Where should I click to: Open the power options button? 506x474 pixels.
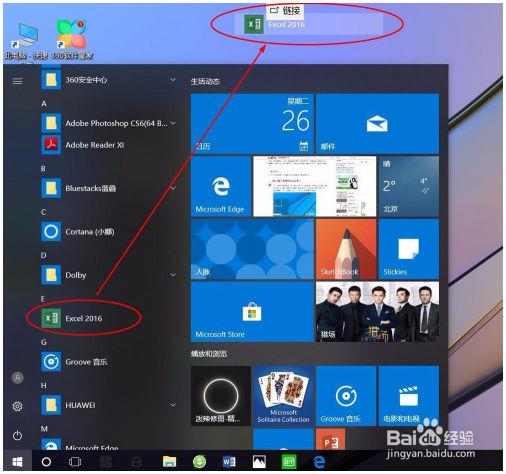[17, 435]
